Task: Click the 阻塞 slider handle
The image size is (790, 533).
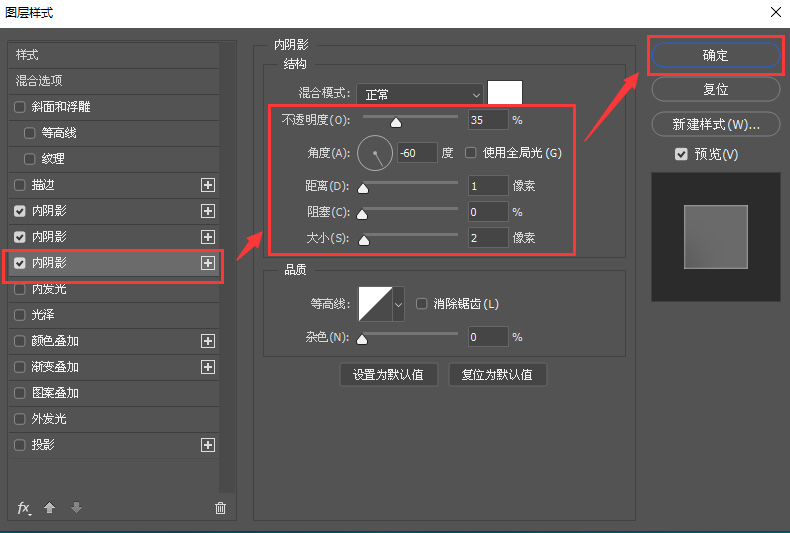Action: pyautogui.click(x=362, y=215)
